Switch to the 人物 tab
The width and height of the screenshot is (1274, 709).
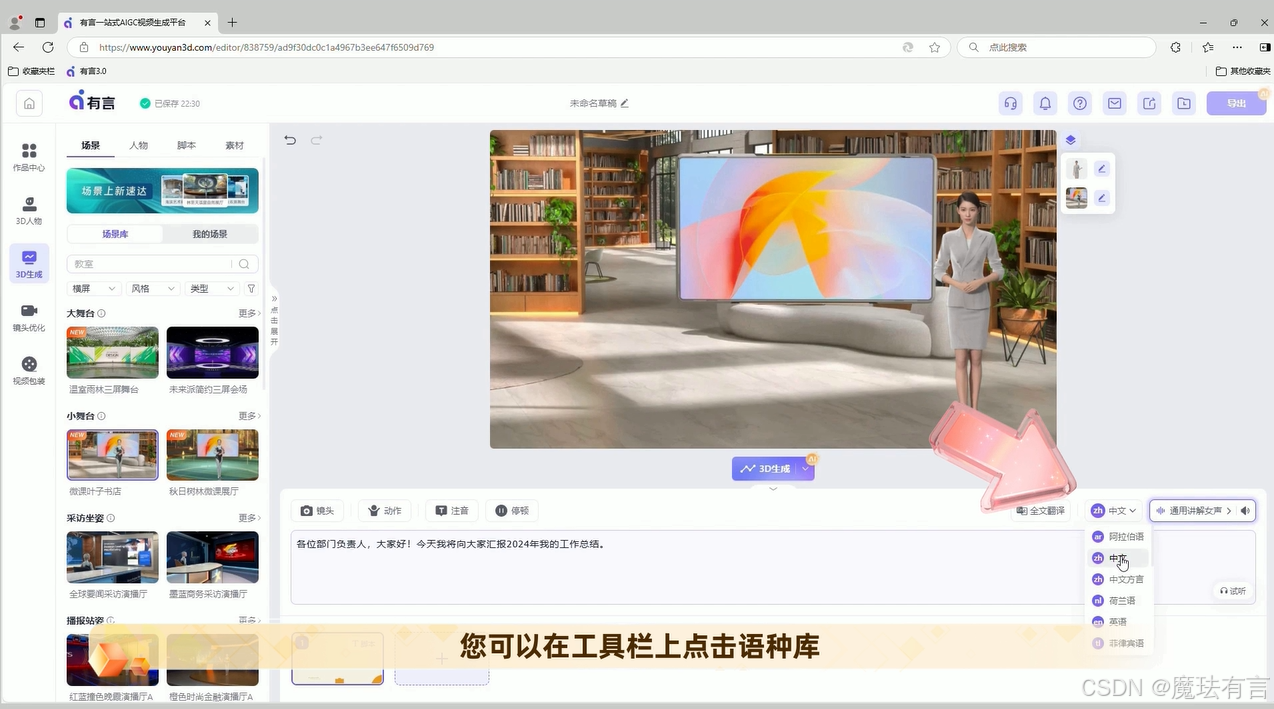click(x=139, y=146)
